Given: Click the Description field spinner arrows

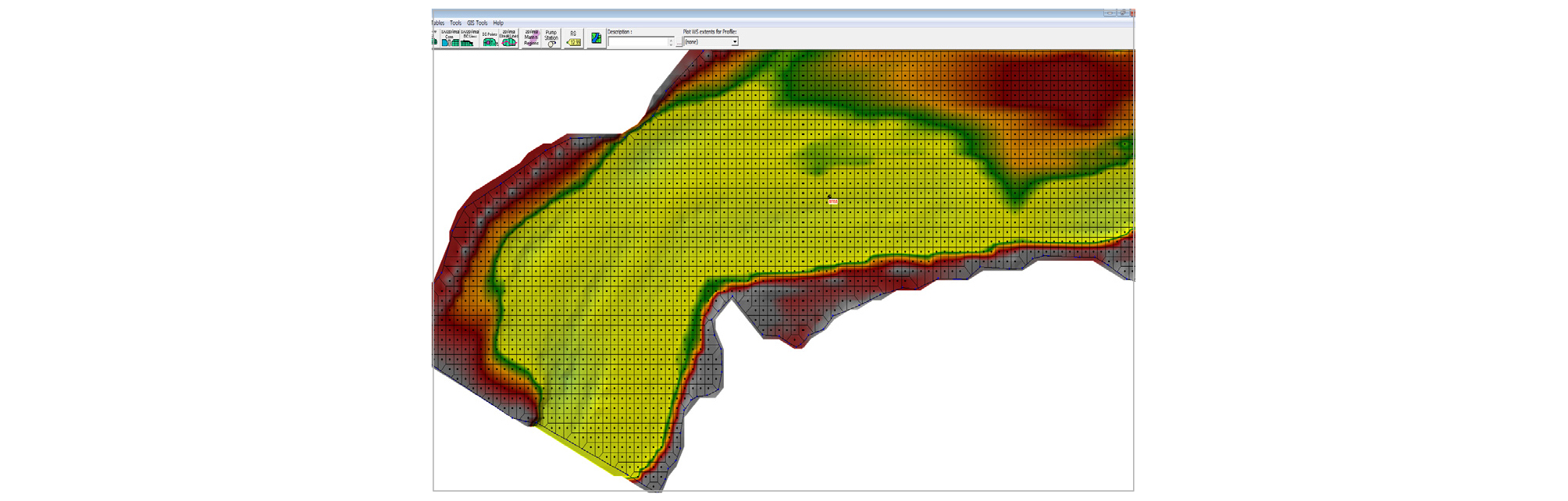Looking at the screenshot, I should point(671,42).
